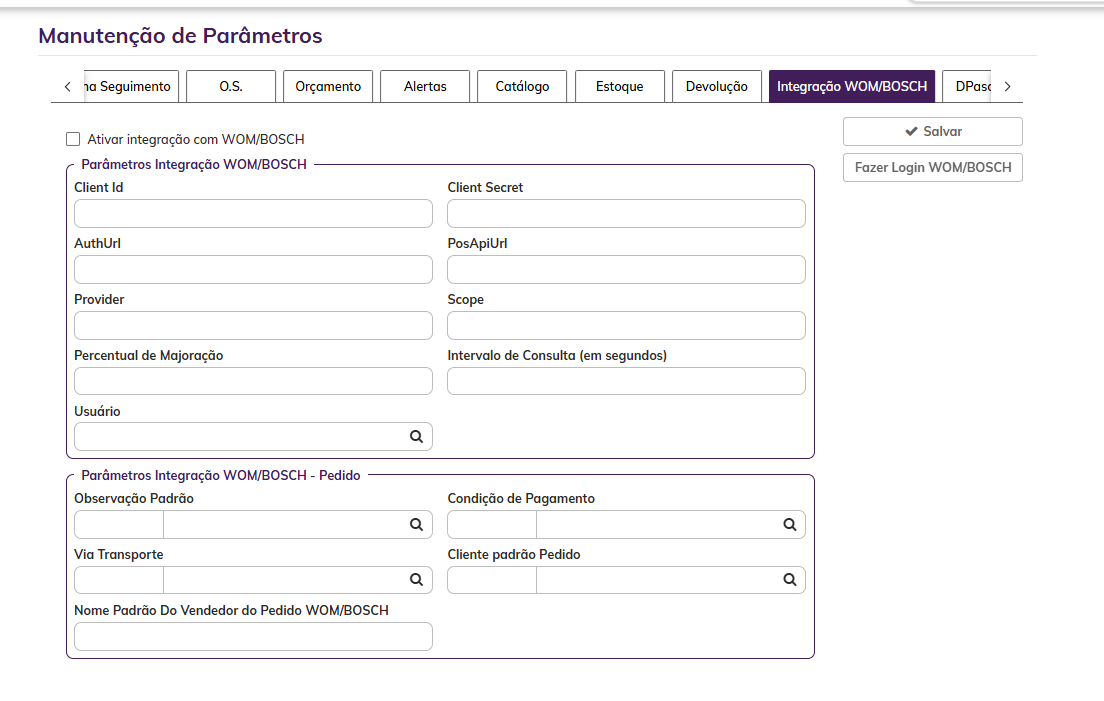This screenshot has height=701, width=1104.
Task: Select the Catálogo tab
Action: (522, 86)
